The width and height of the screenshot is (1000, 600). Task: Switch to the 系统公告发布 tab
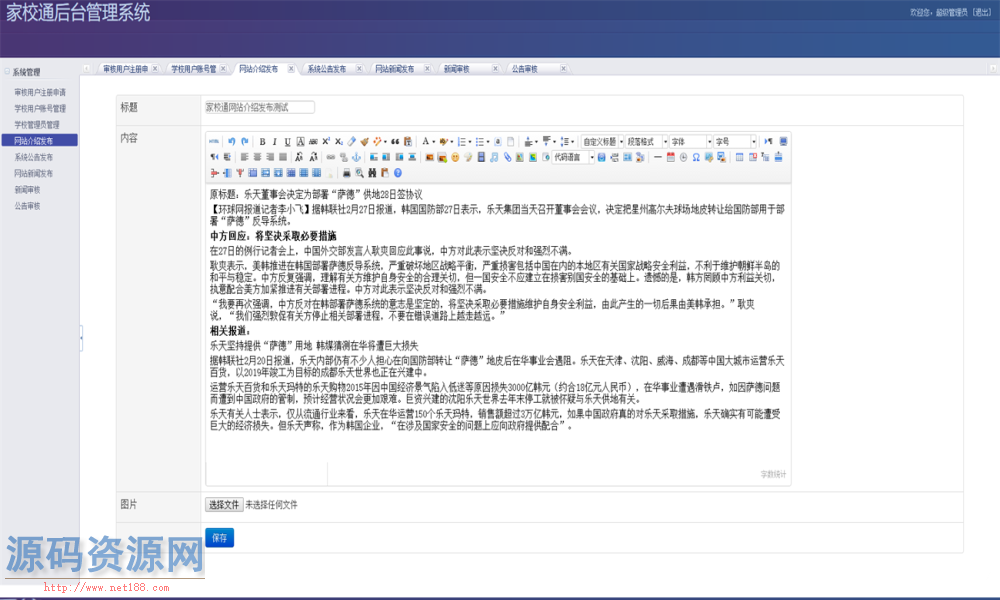(327, 69)
